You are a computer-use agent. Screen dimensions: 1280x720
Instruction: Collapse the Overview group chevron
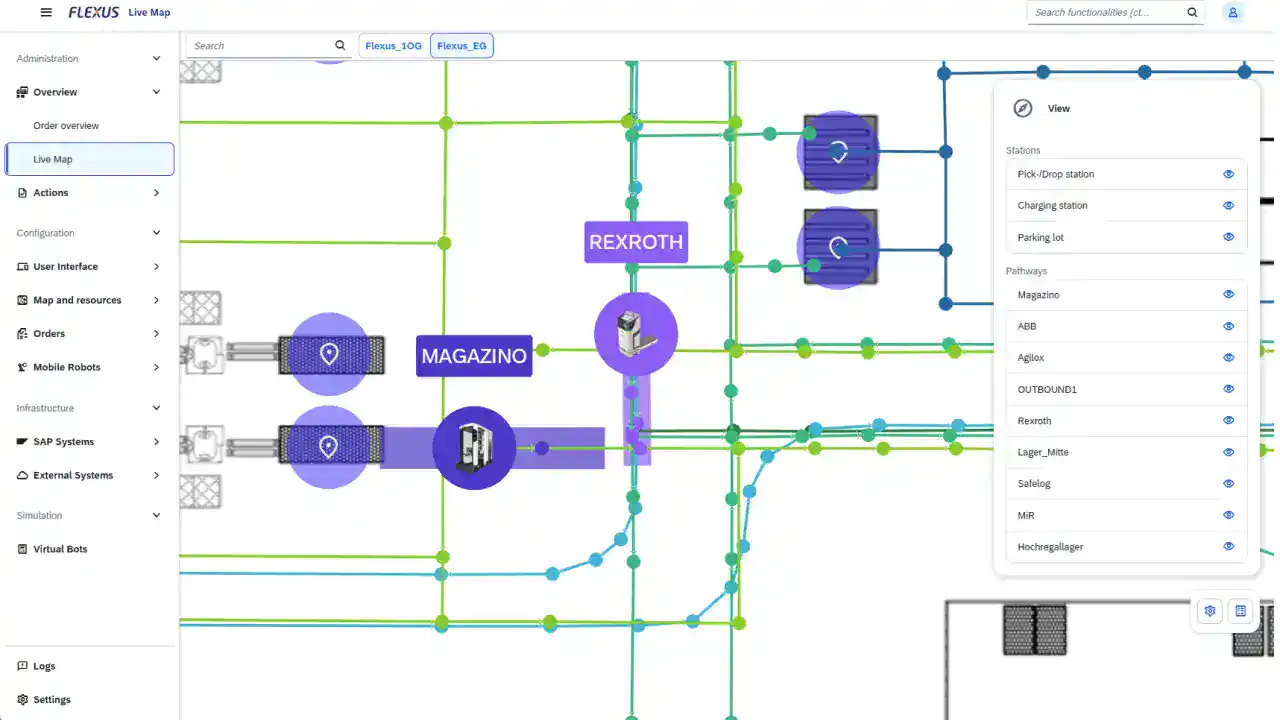click(x=156, y=92)
